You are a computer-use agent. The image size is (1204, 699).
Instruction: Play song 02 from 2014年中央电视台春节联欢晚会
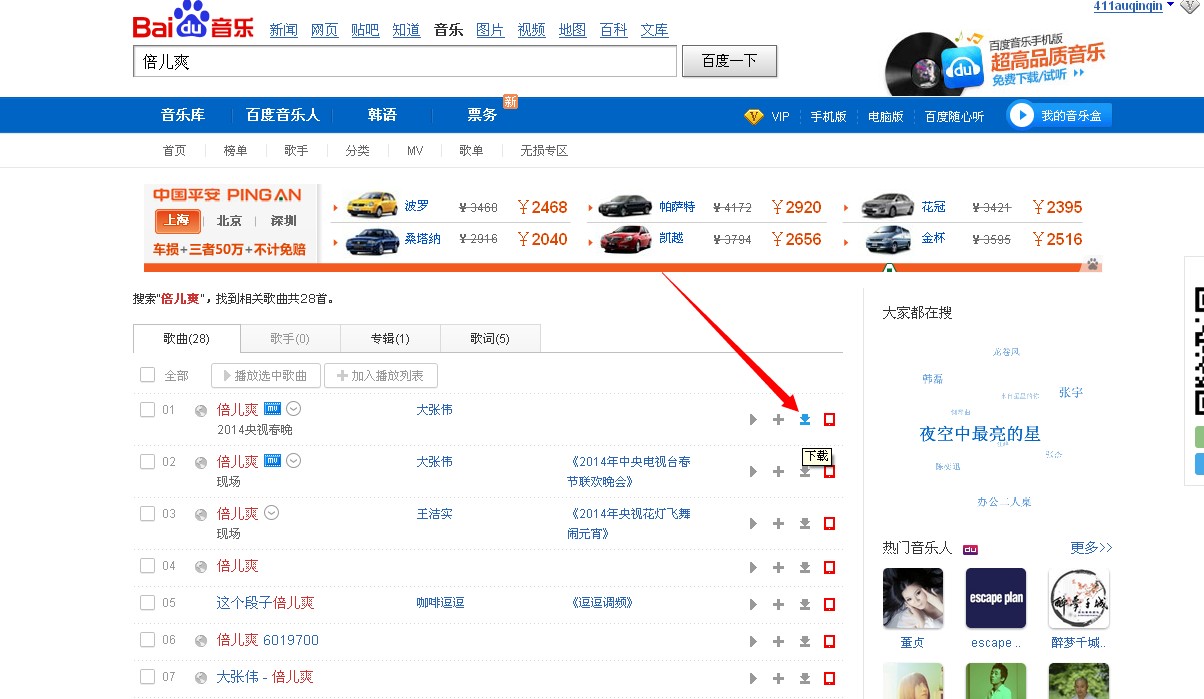(753, 471)
